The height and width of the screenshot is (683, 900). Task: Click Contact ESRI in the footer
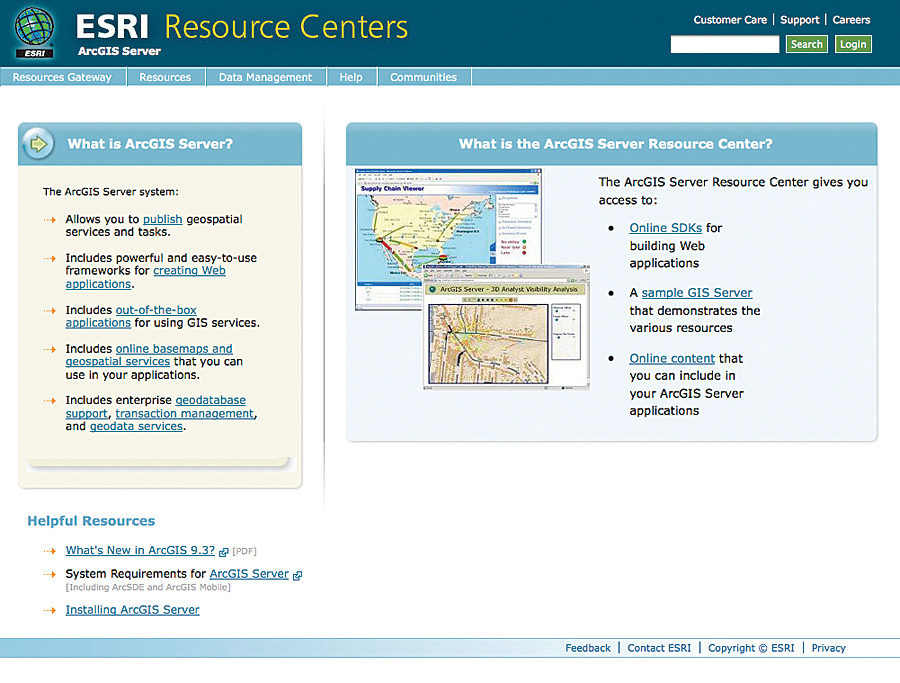click(x=659, y=648)
